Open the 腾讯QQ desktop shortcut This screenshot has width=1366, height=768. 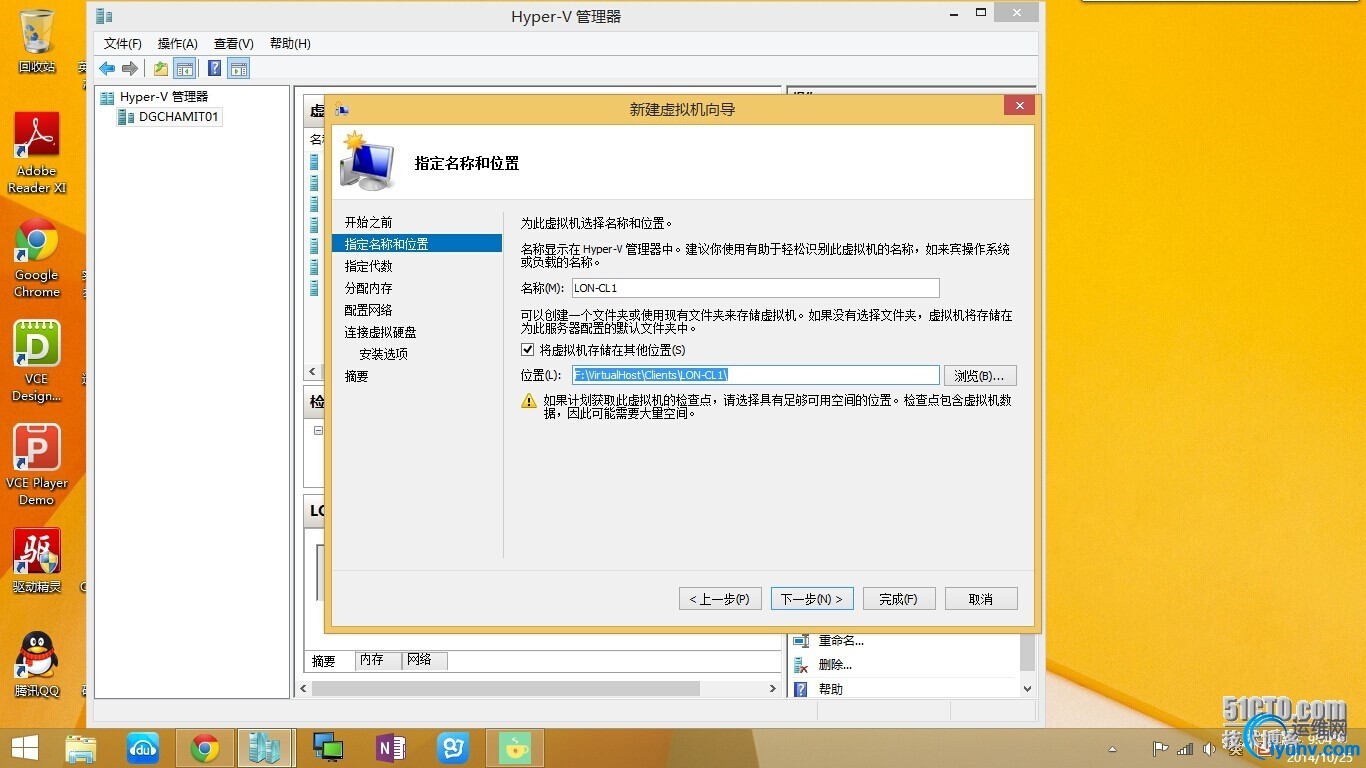(x=37, y=665)
